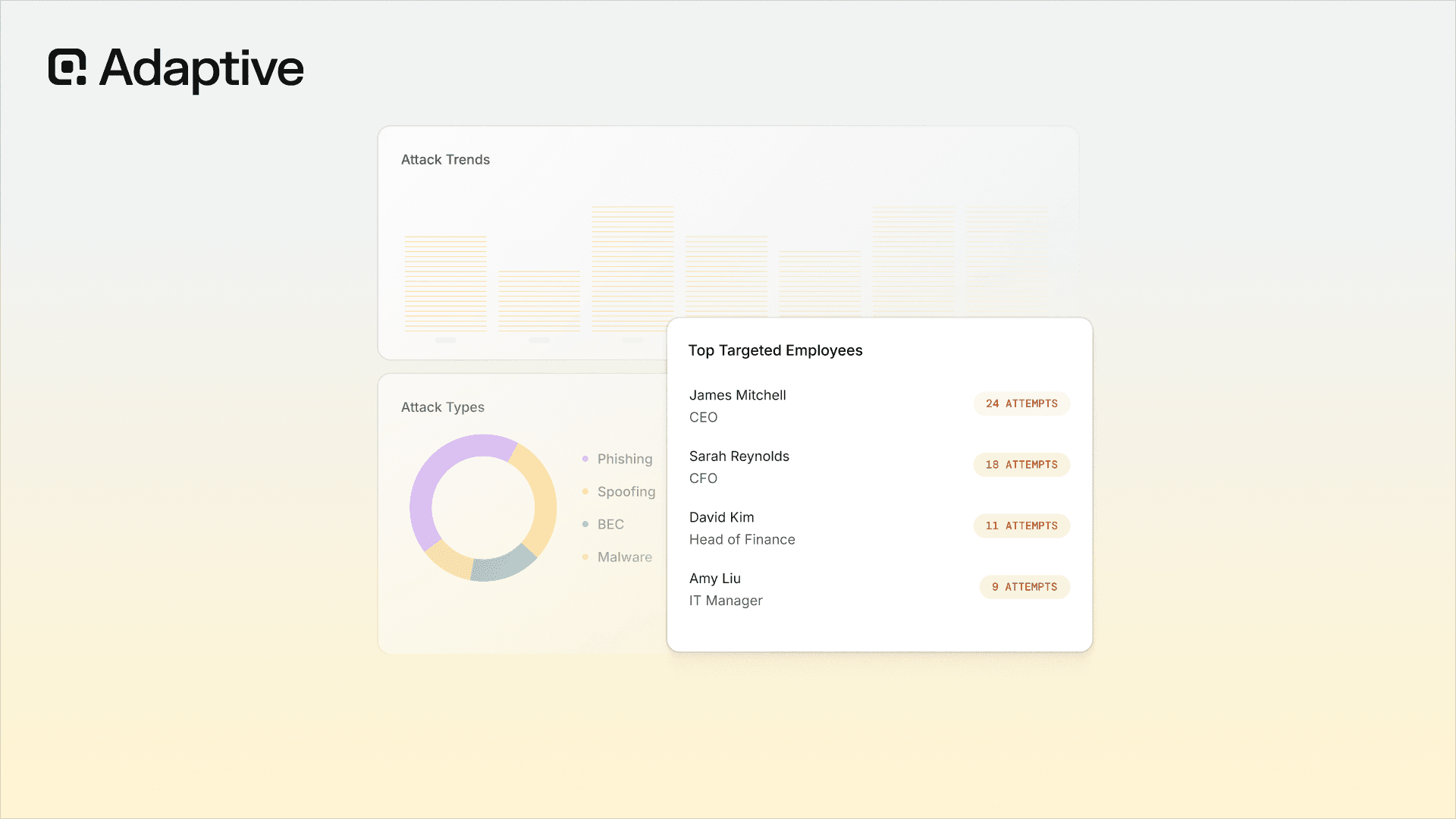This screenshot has width=1456, height=819.
Task: Select employee Sarah Reynolds
Action: click(x=739, y=457)
